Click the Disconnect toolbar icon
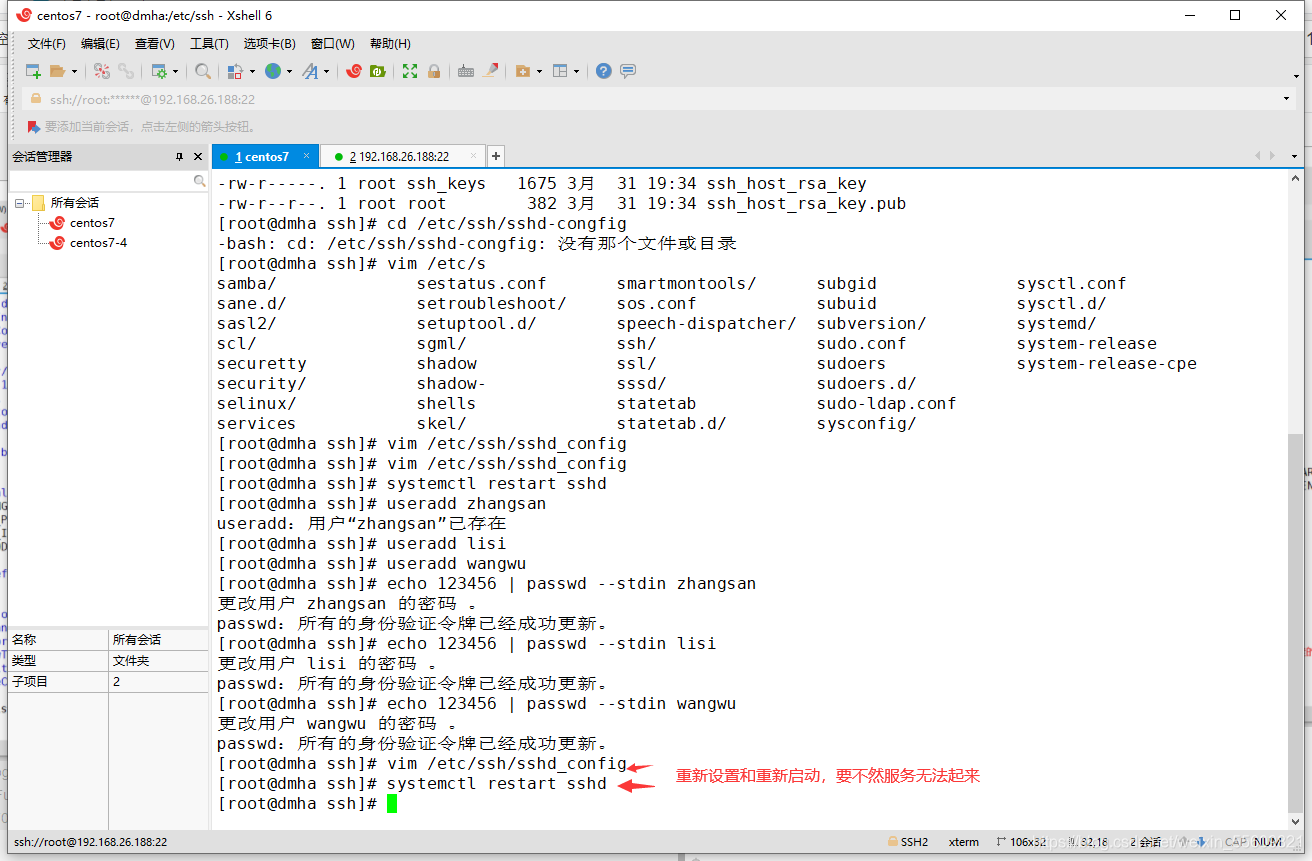The width and height of the screenshot is (1312, 861). click(101, 71)
